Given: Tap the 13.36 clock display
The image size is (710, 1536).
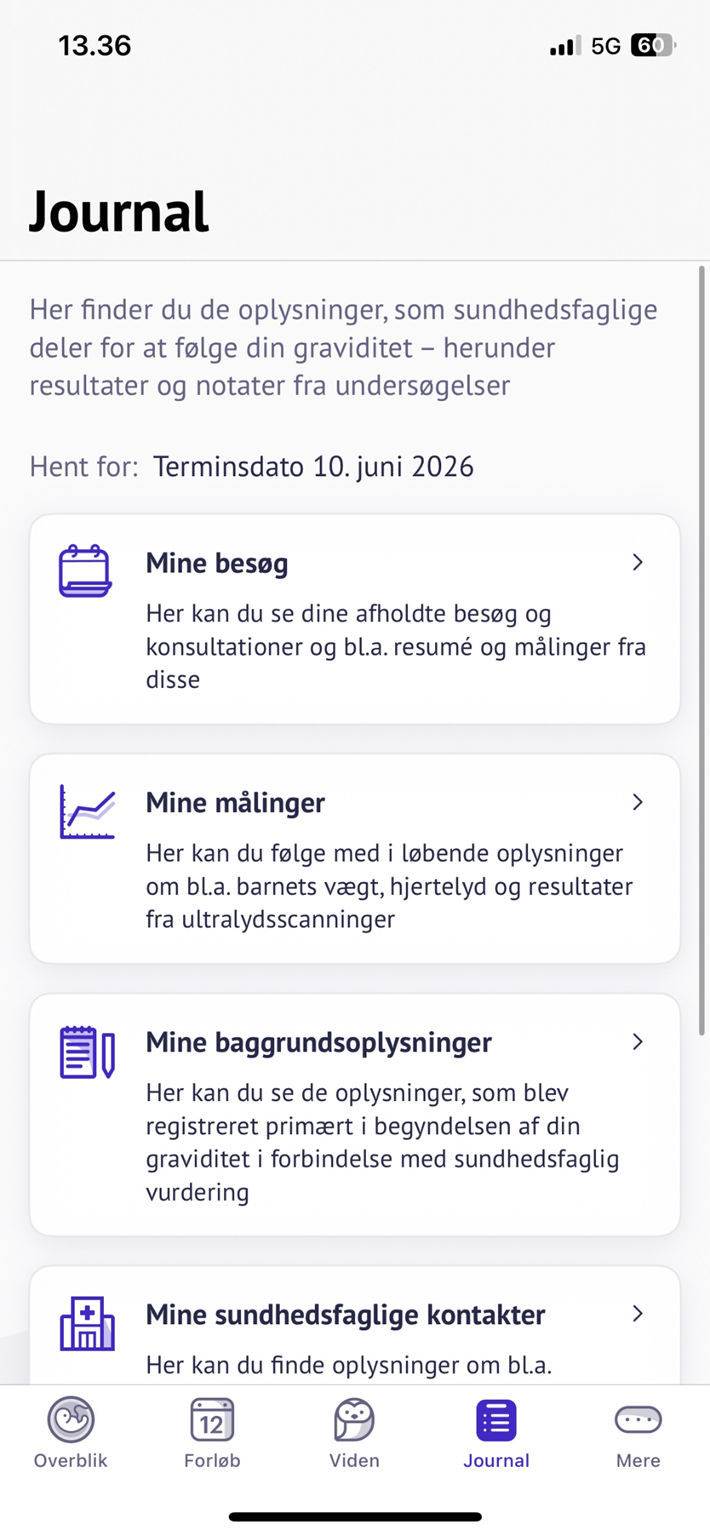Looking at the screenshot, I should tap(95, 45).
